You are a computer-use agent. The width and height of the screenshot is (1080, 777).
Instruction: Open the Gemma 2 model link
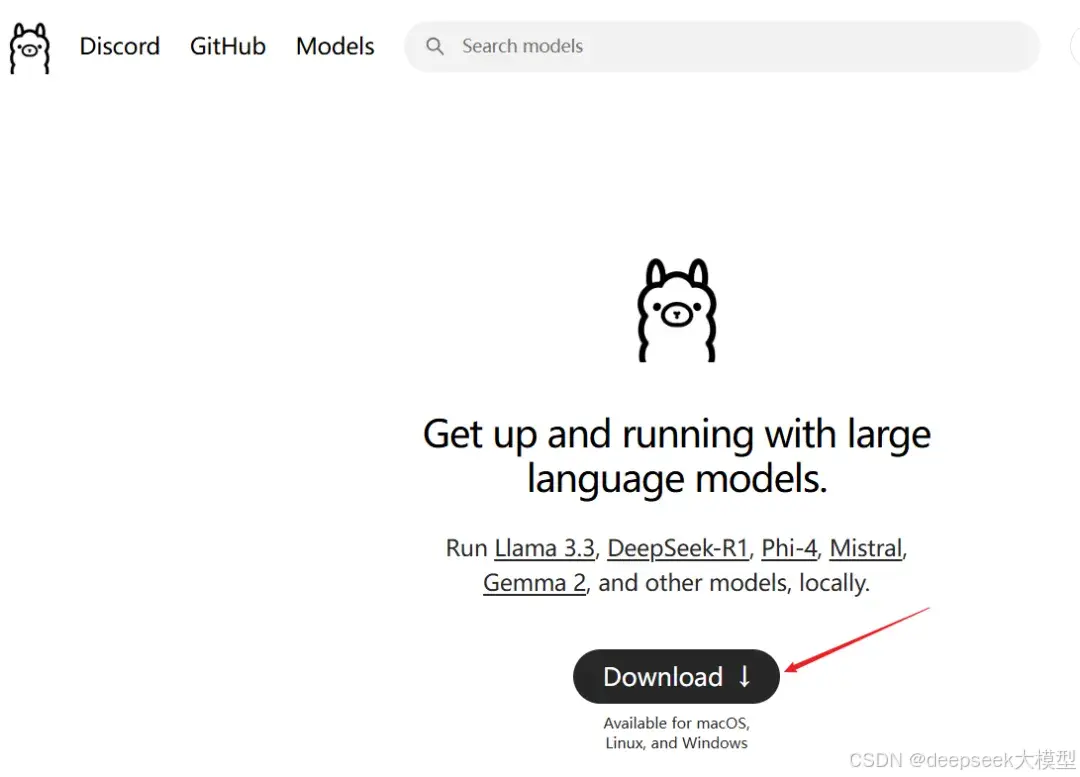pyautogui.click(x=534, y=583)
